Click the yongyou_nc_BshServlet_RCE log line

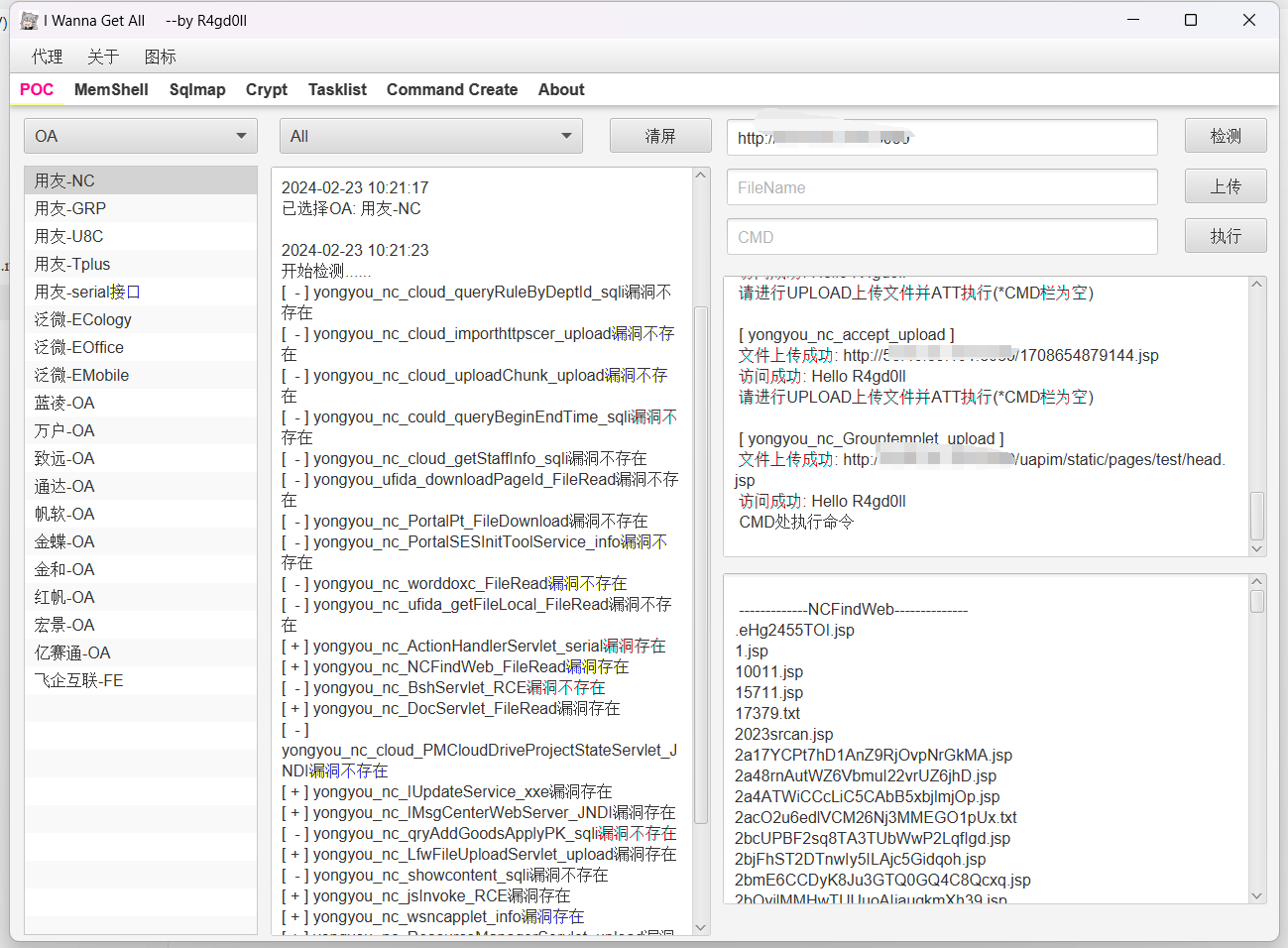[x=443, y=687]
